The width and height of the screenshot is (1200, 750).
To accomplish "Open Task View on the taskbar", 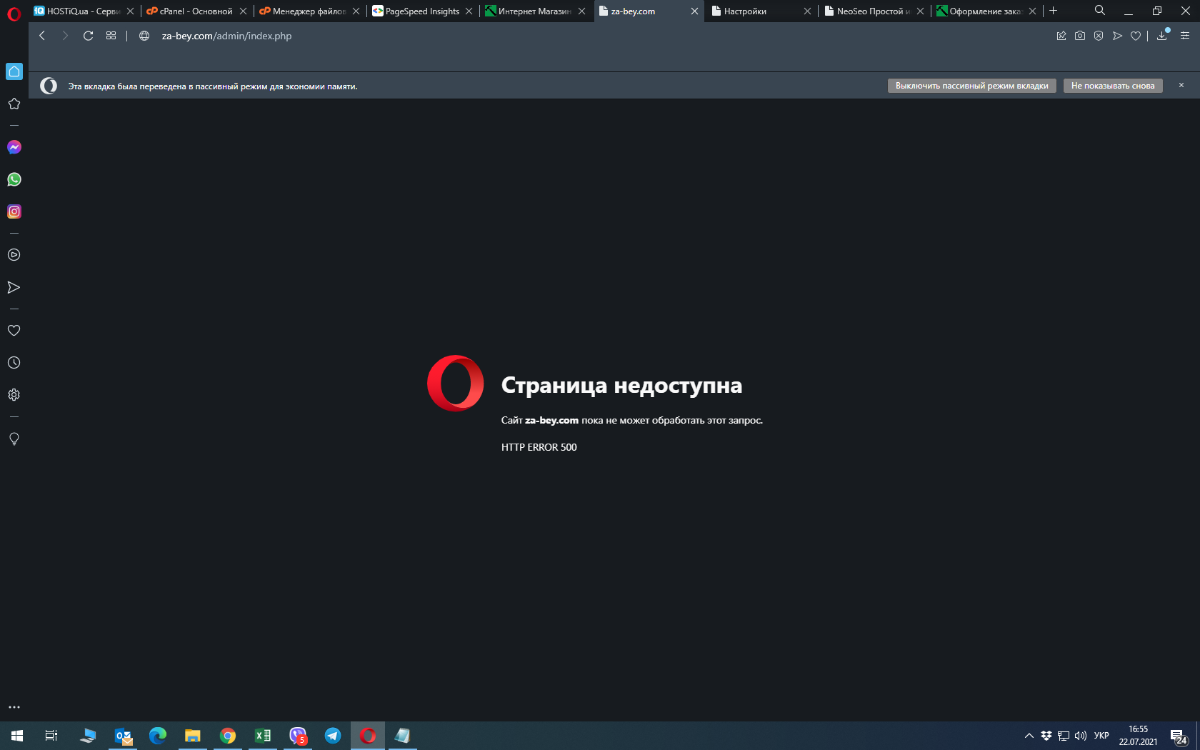I will (x=52, y=736).
